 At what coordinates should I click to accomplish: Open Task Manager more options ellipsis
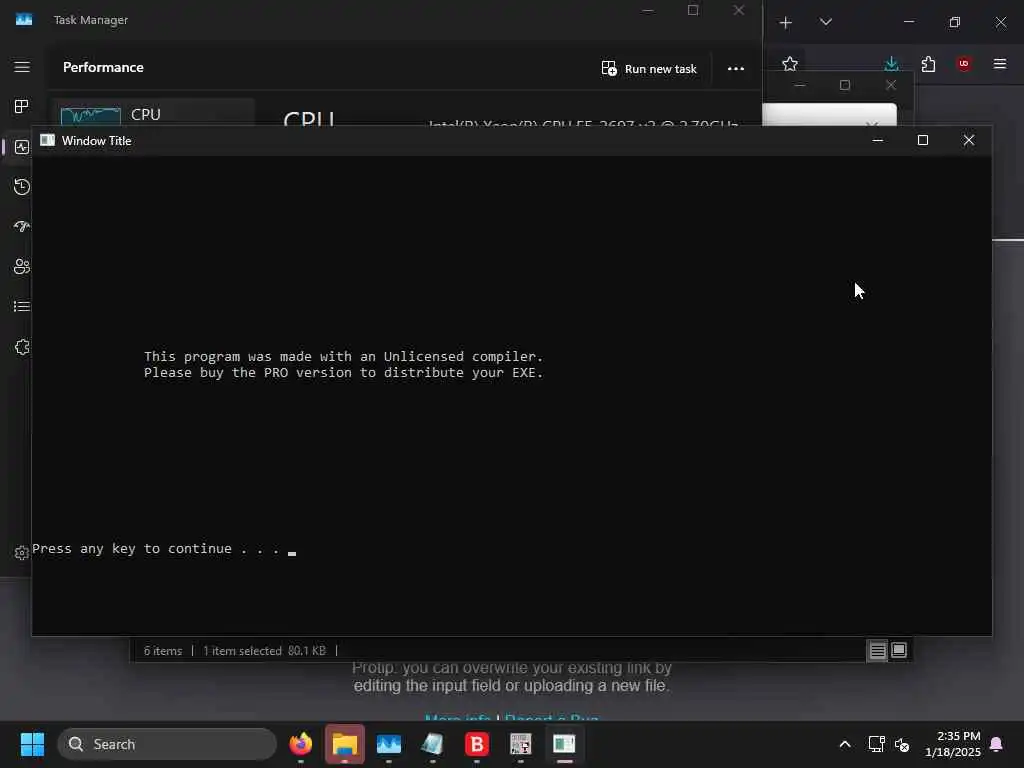click(736, 69)
